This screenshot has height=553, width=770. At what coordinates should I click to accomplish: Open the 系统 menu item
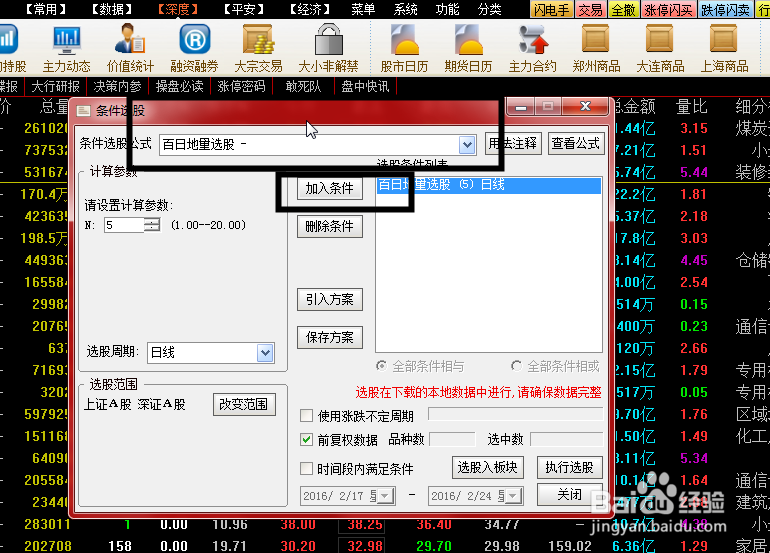tap(406, 9)
